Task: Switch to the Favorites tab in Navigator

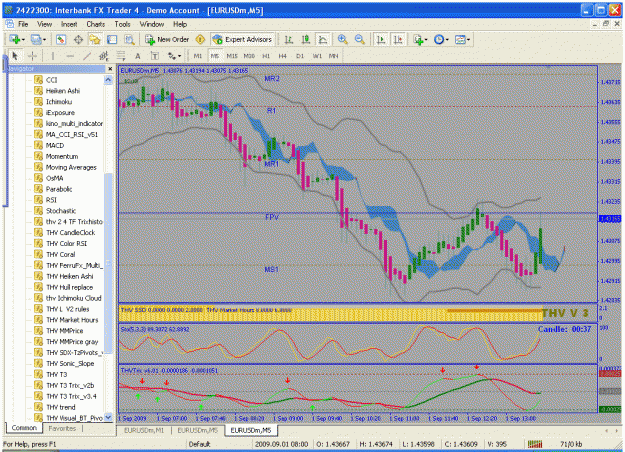Action: point(62,428)
